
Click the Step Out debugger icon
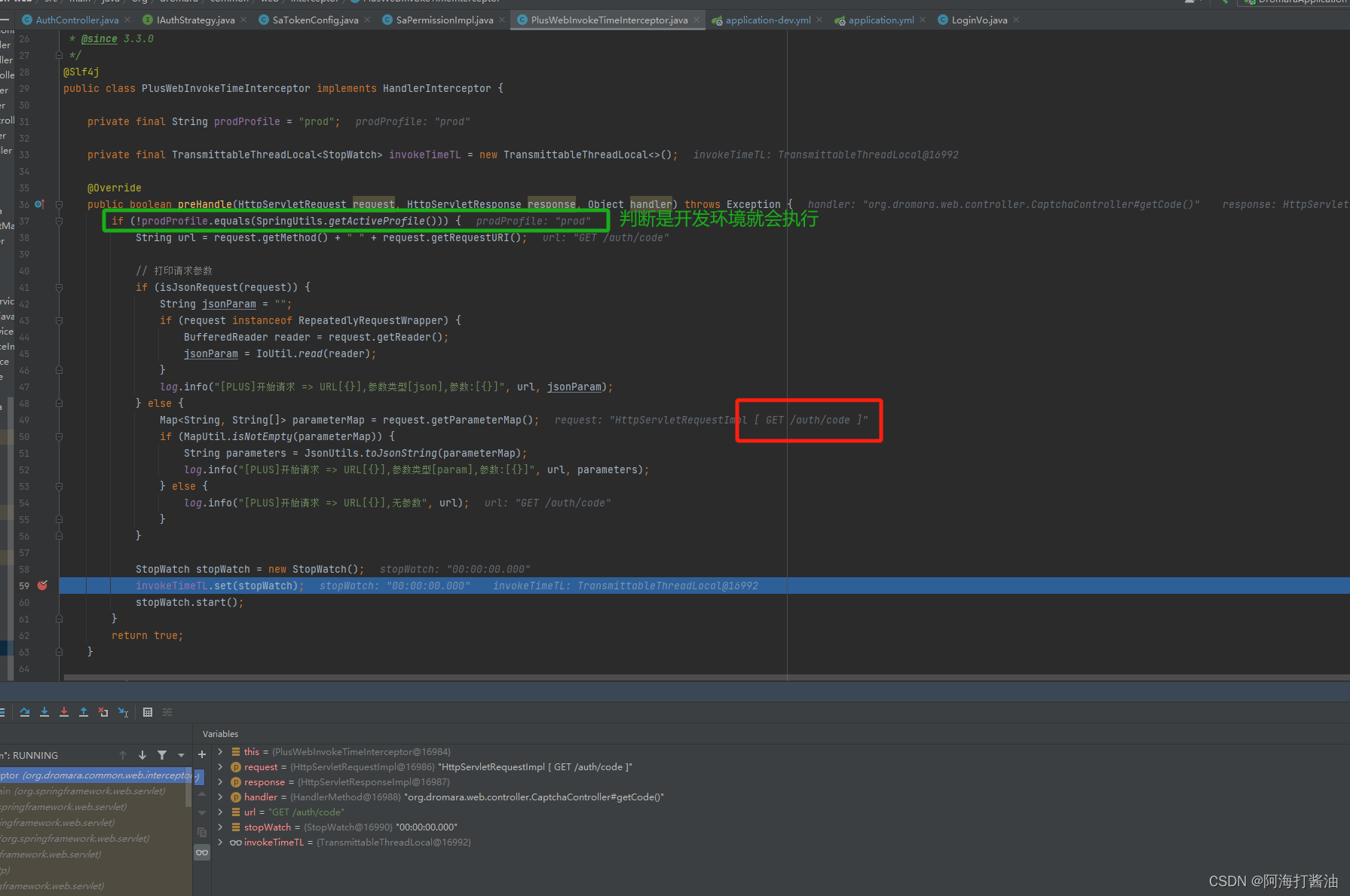[84, 712]
